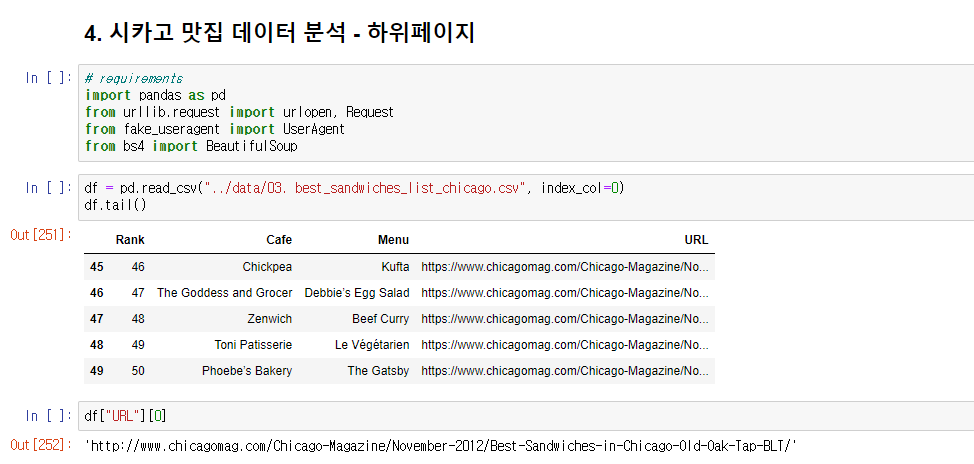The height and width of the screenshot is (464, 974).
Task: Click the URL cell in the Phoebe's Bakery row
Action: pos(565,371)
